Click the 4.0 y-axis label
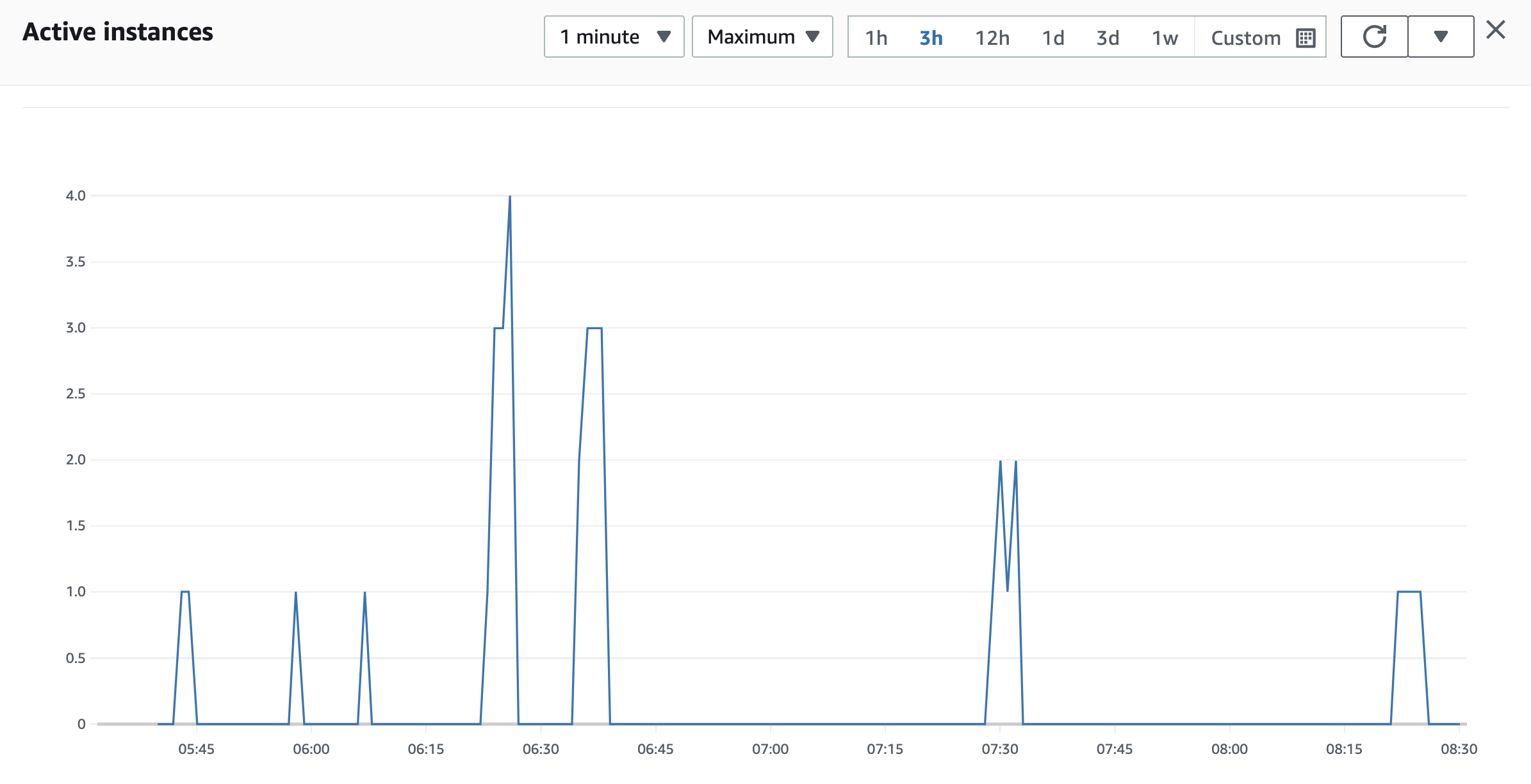The height and width of the screenshot is (784, 1531). [x=76, y=196]
